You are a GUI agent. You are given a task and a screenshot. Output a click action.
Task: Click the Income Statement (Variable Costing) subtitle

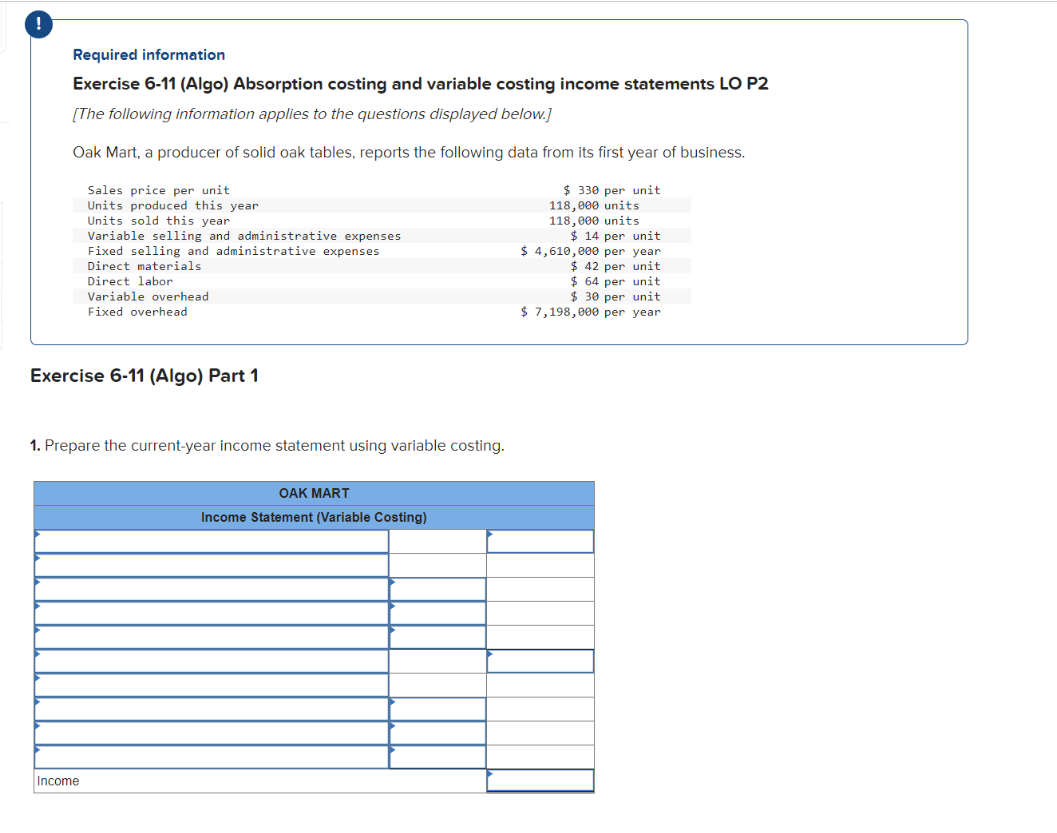point(315,517)
